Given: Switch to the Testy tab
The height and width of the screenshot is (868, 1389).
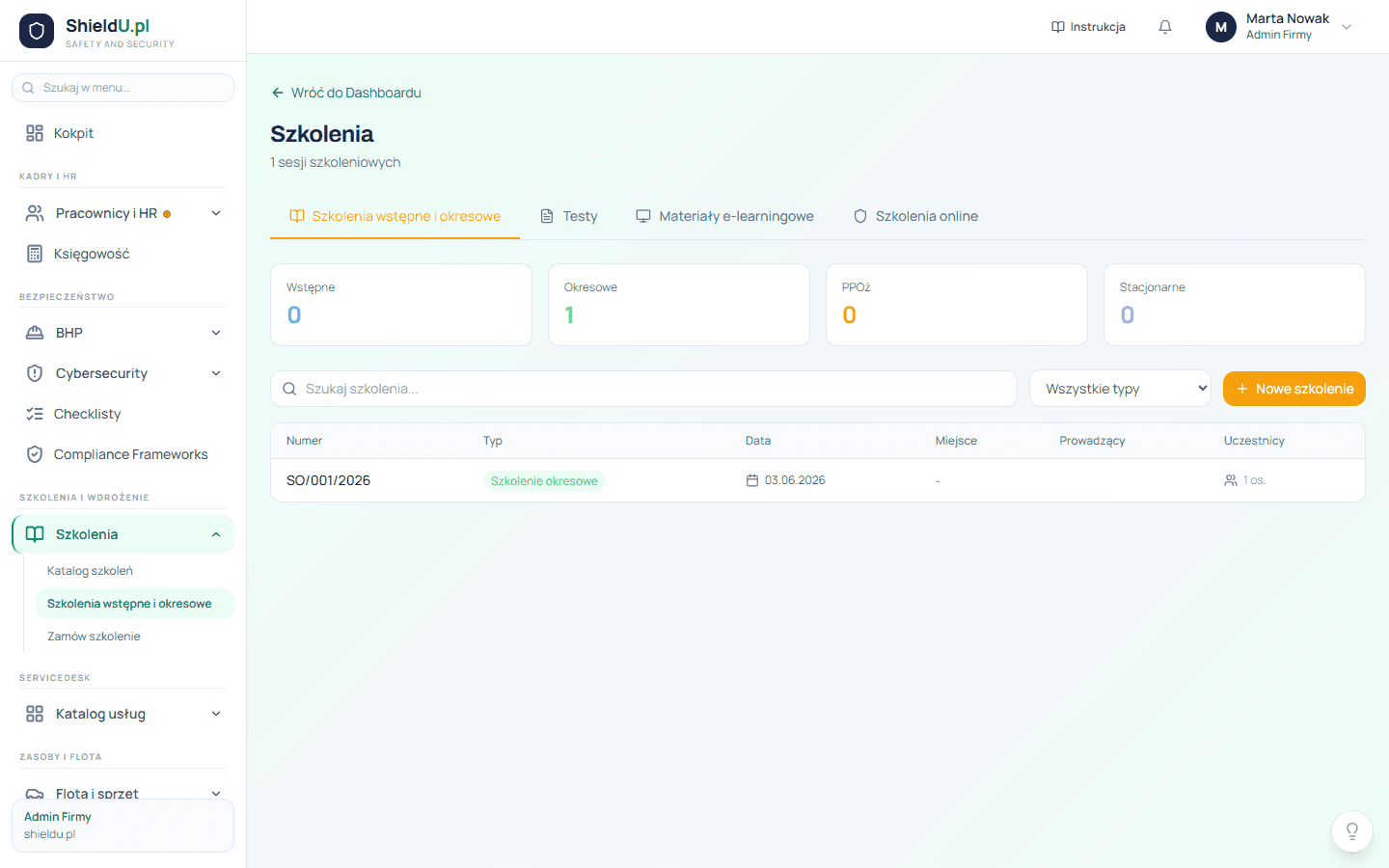Looking at the screenshot, I should pos(568,216).
